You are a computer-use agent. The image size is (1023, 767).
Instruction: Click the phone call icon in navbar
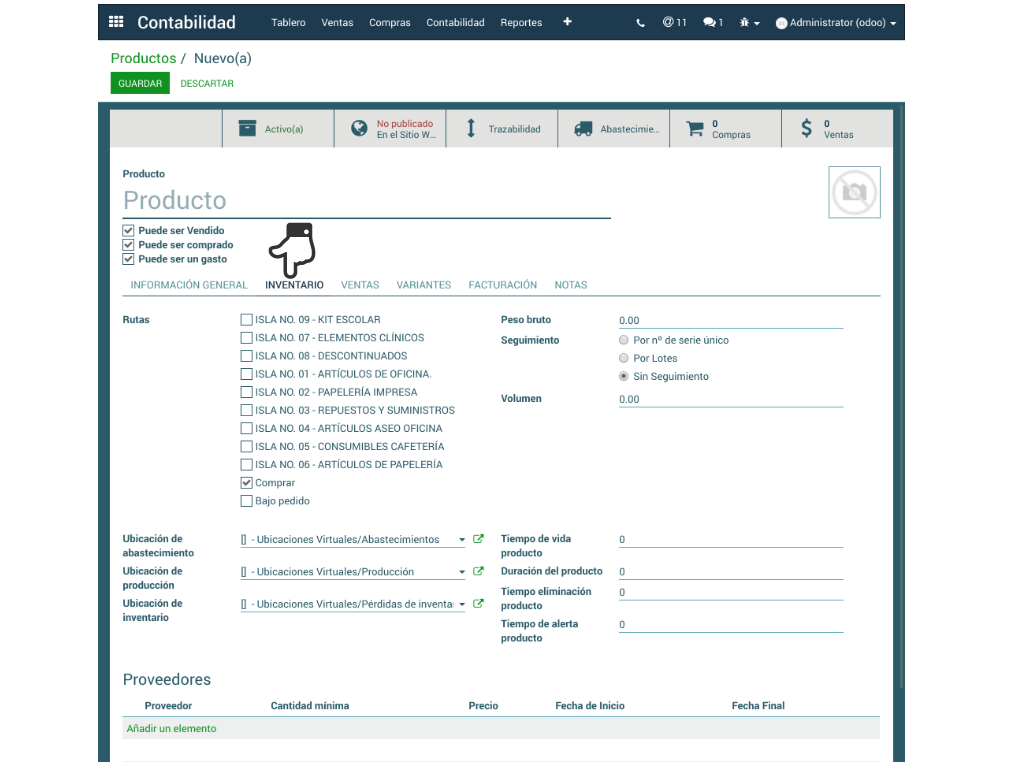tap(640, 22)
